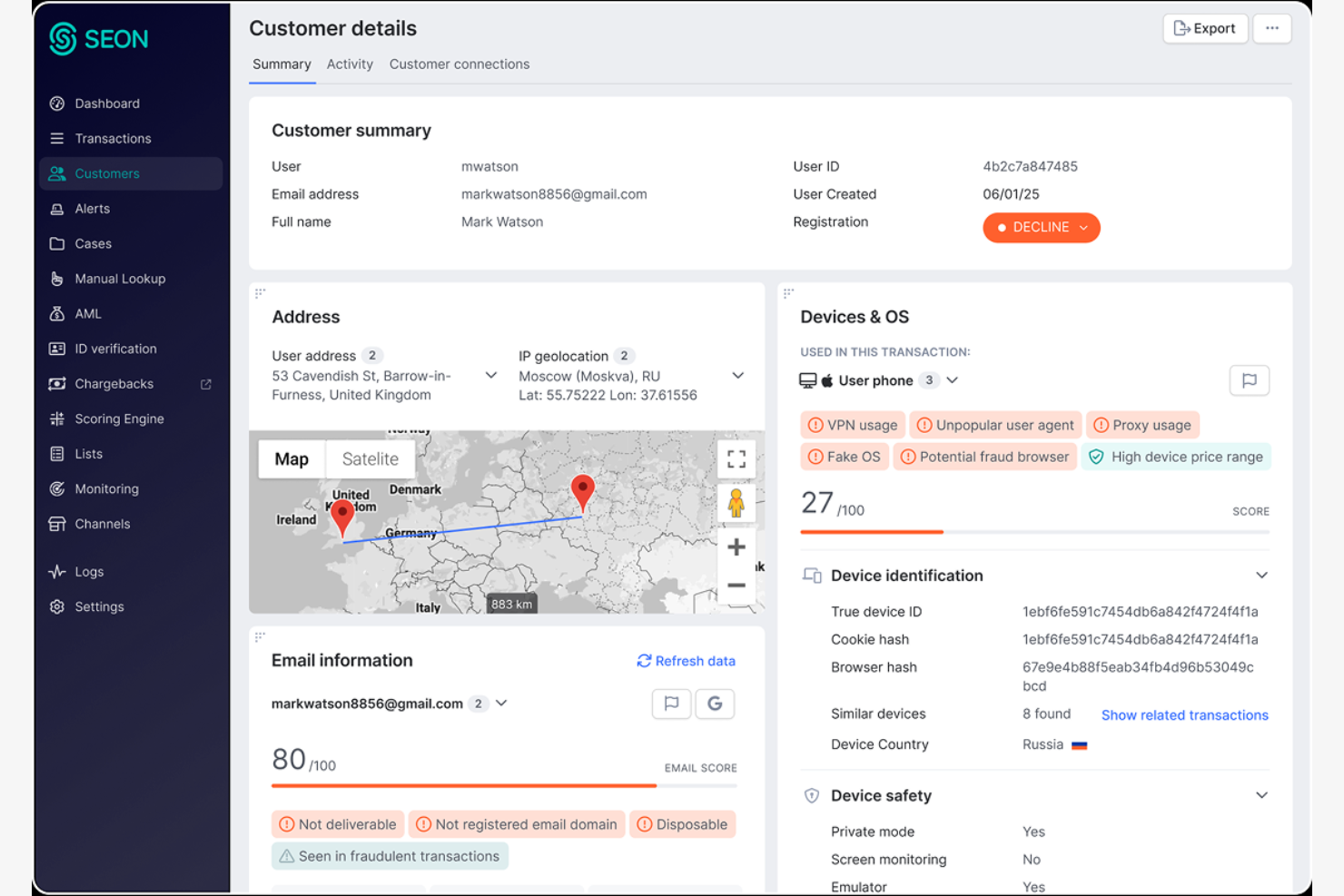Click the SEON logo
This screenshot has width=1344, height=896.
pos(98,39)
